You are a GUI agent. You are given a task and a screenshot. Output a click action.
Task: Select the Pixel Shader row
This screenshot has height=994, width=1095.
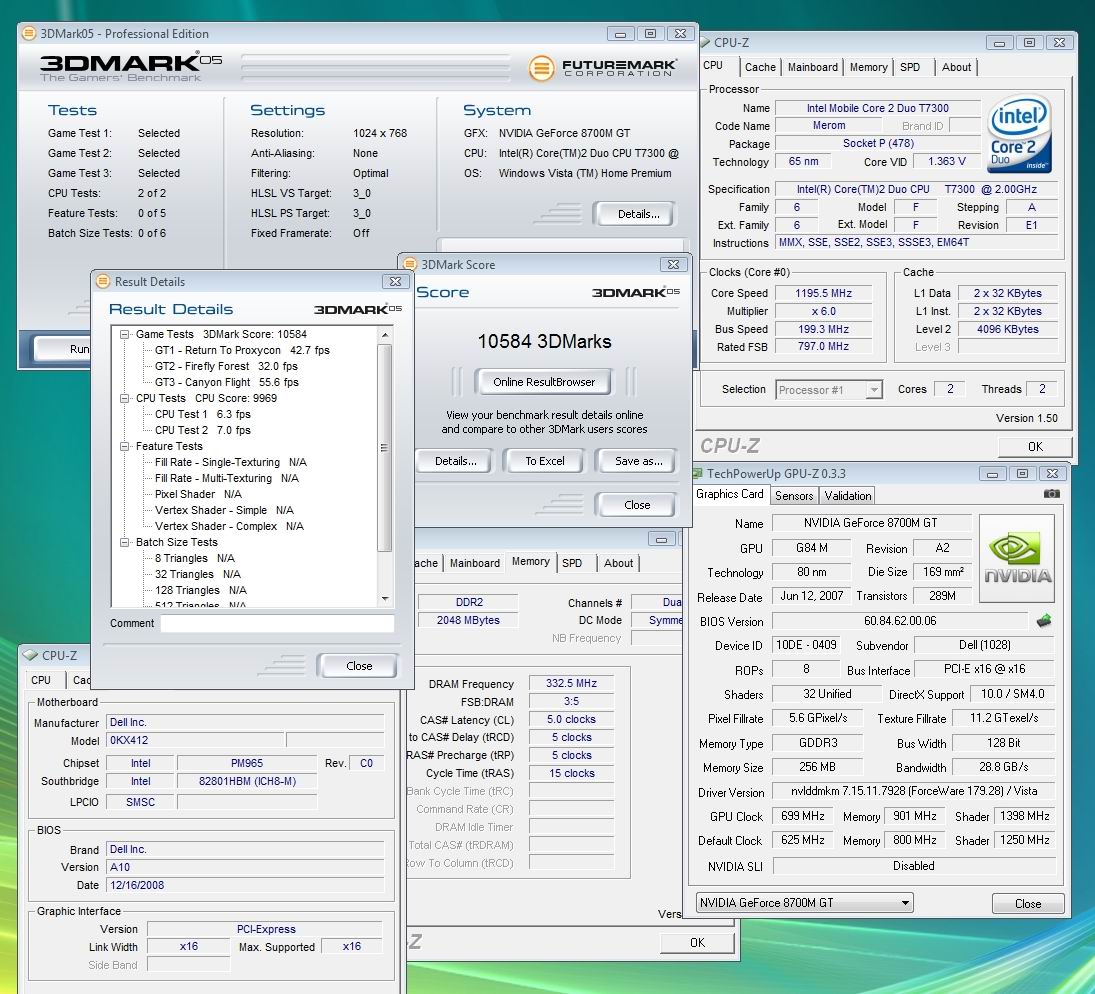[198, 495]
